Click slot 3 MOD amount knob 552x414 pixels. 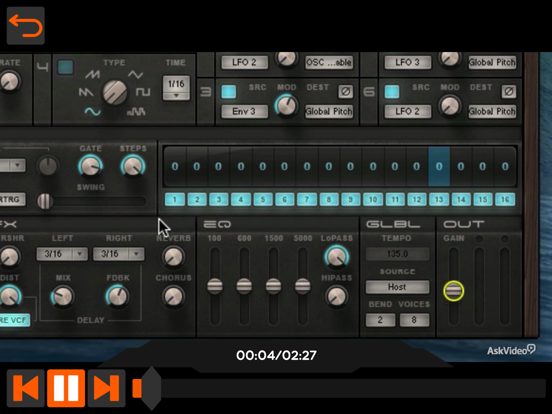[x=287, y=106]
